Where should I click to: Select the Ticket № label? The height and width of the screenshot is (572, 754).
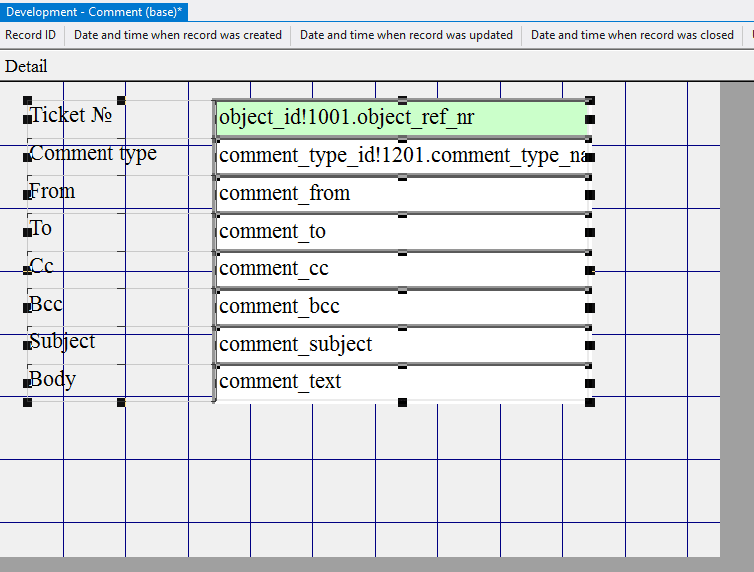[71, 115]
